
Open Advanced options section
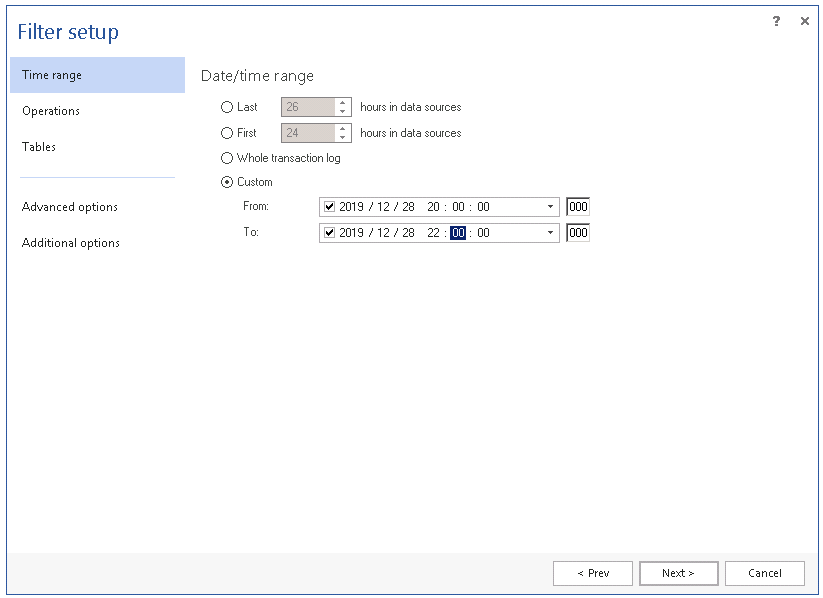pyautogui.click(x=70, y=207)
